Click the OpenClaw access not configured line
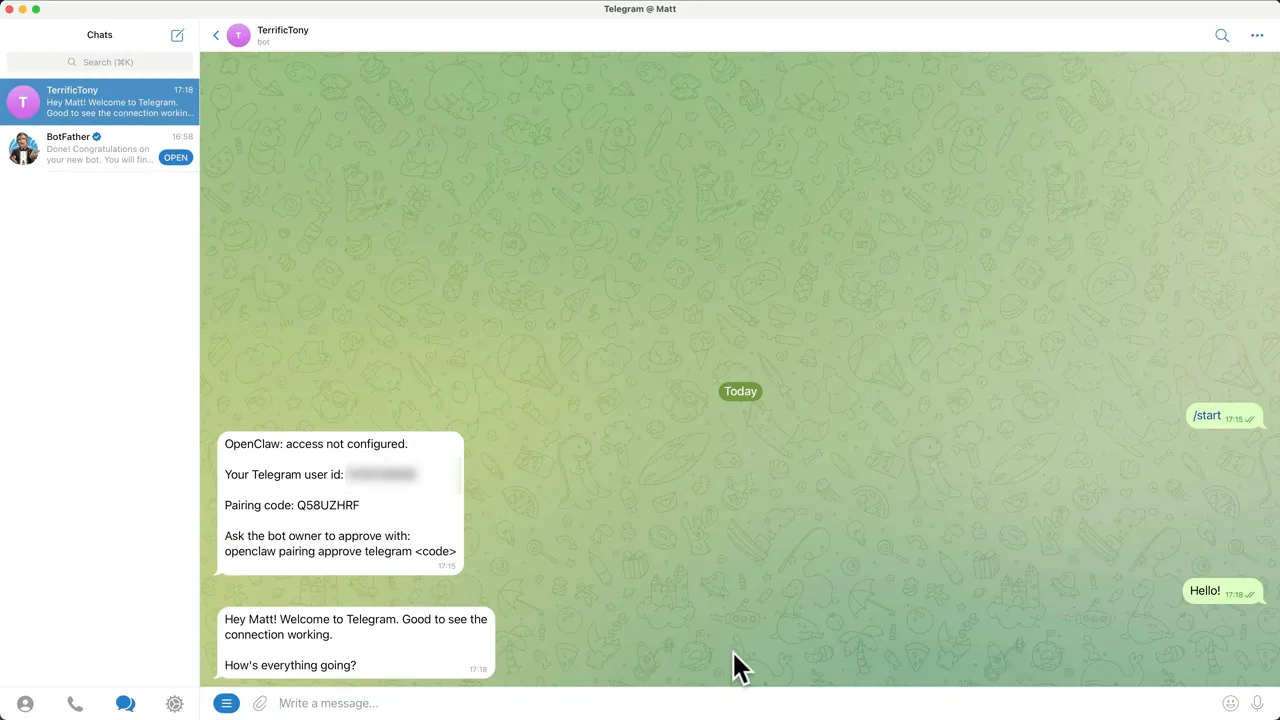The image size is (1280, 720). (x=316, y=444)
